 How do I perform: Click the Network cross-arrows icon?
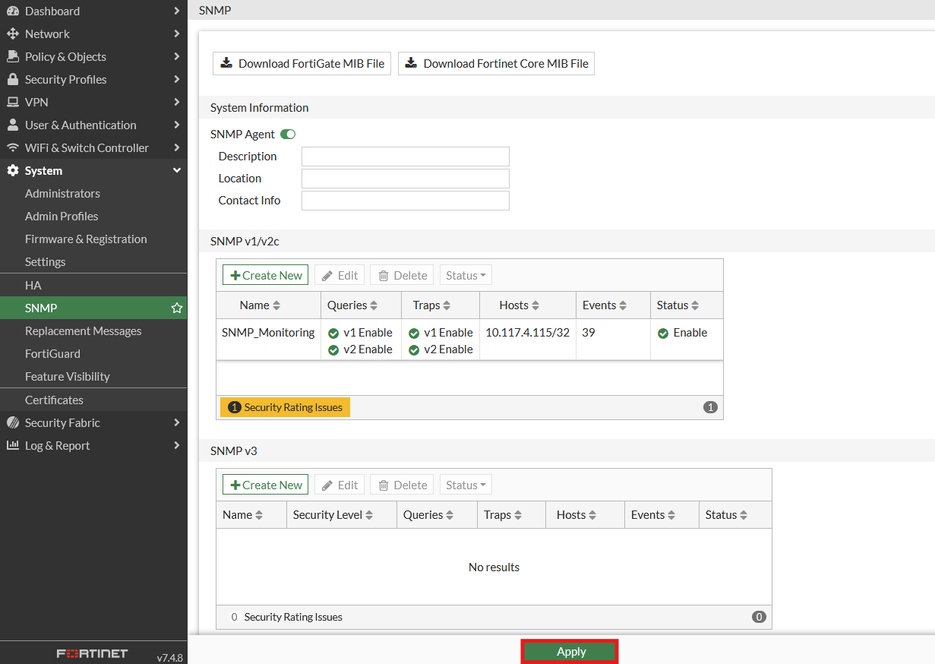(x=13, y=33)
